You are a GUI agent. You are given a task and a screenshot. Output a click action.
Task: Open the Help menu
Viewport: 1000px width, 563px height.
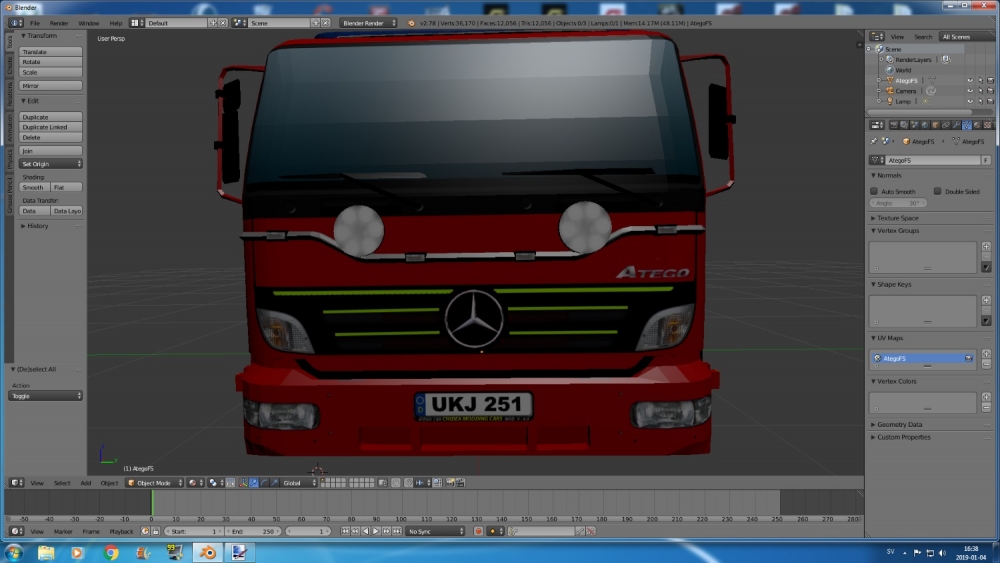[115, 23]
